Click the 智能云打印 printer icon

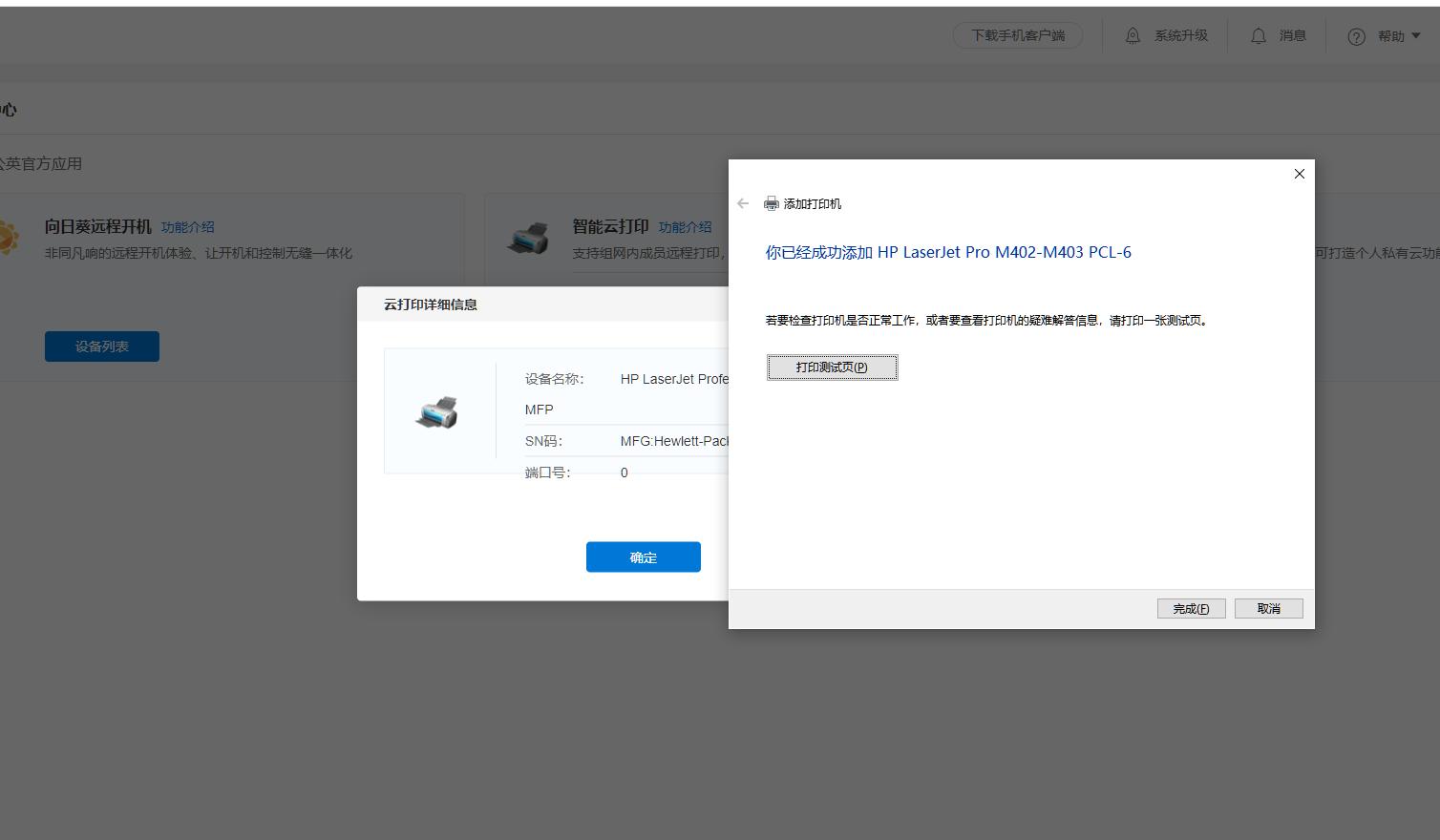[x=528, y=239]
